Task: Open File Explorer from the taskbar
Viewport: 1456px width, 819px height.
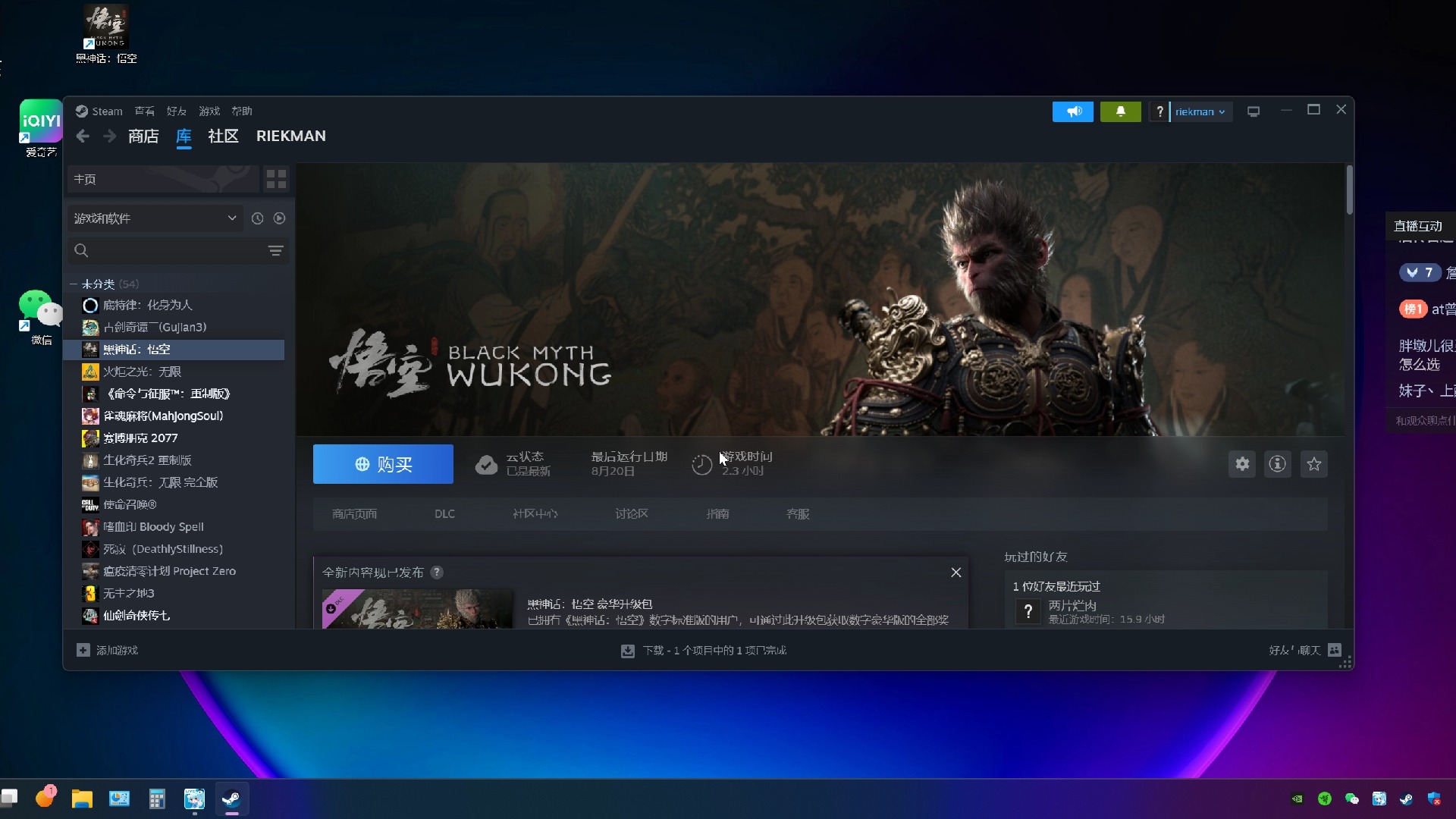Action: [82, 799]
